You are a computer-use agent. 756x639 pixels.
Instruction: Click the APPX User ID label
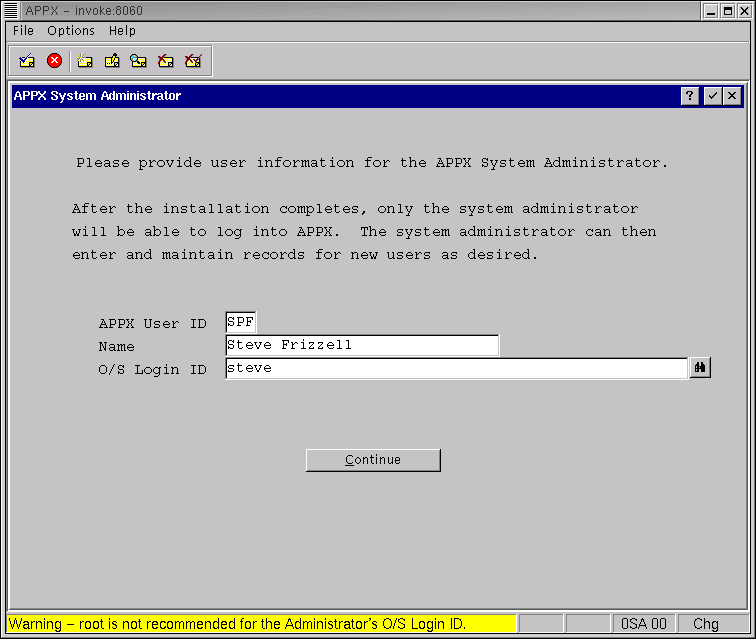click(152, 323)
